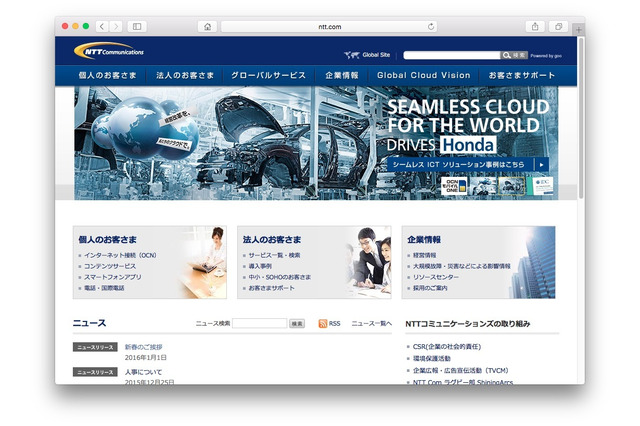Focus the ニュース検索 input field
This screenshot has width=640, height=426.
260,323
